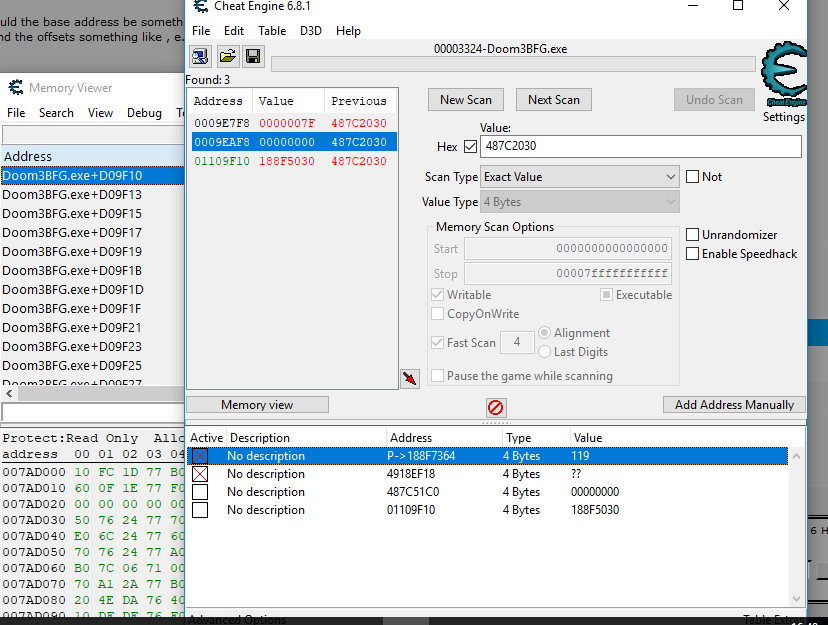Click the scan Value input field
Screen dimensions: 828x625
click(x=640, y=147)
